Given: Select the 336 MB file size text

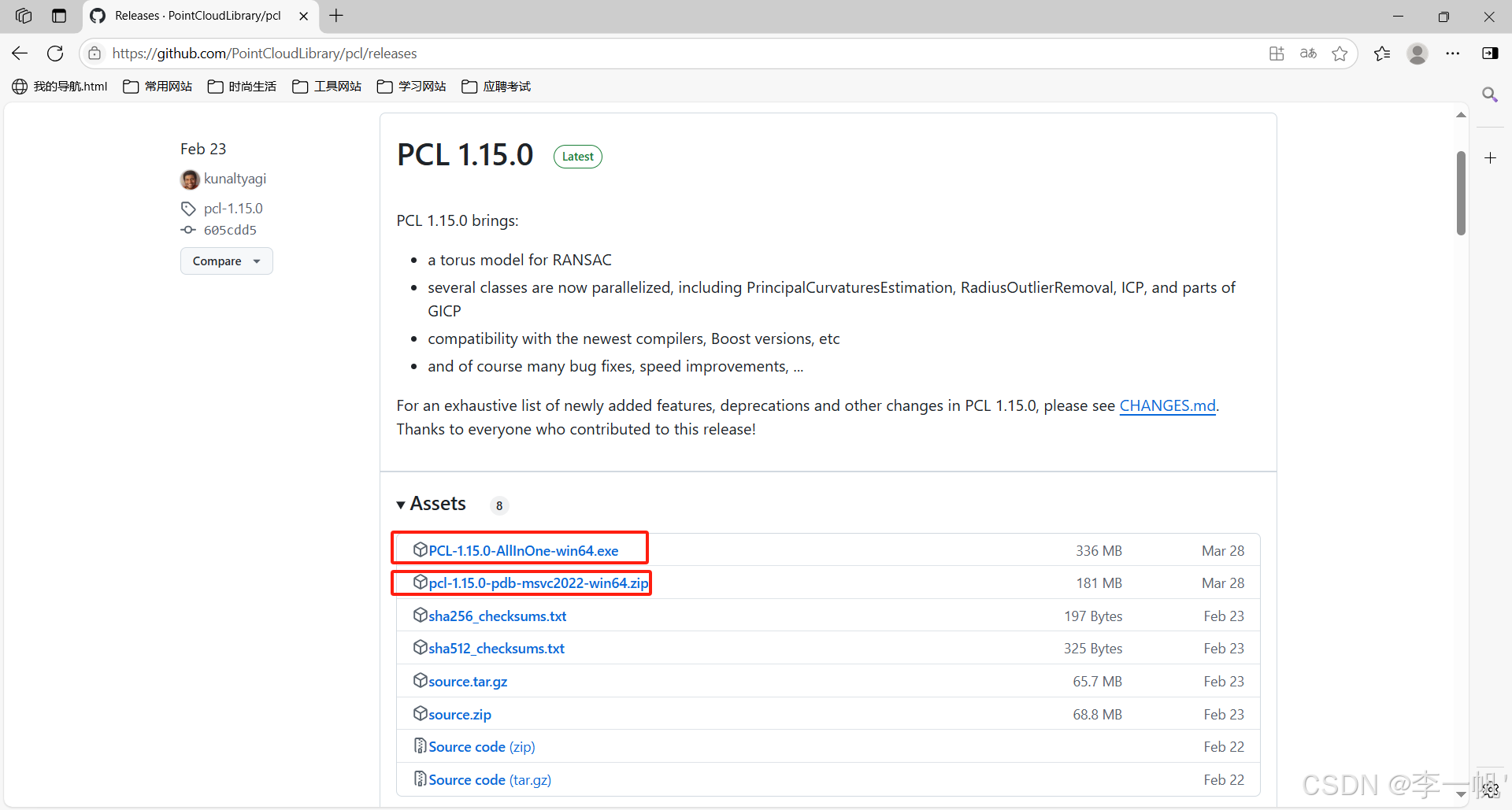Looking at the screenshot, I should point(1099,551).
